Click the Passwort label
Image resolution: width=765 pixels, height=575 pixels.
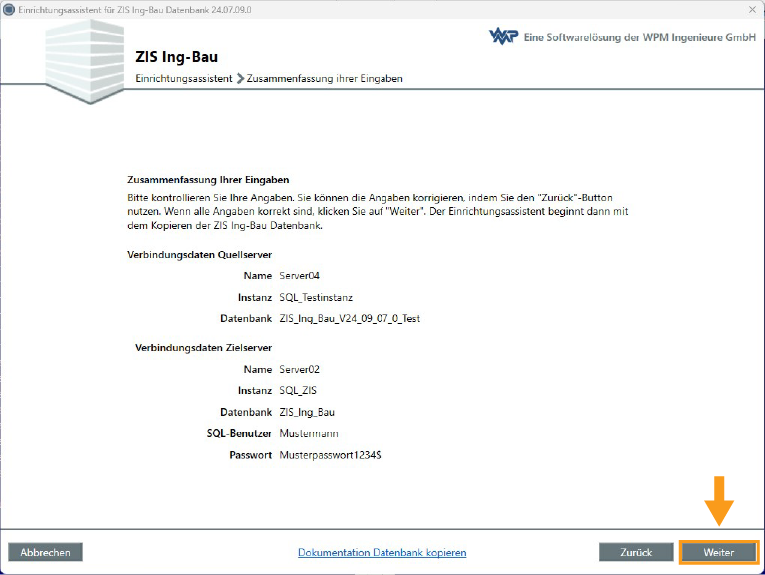point(250,455)
